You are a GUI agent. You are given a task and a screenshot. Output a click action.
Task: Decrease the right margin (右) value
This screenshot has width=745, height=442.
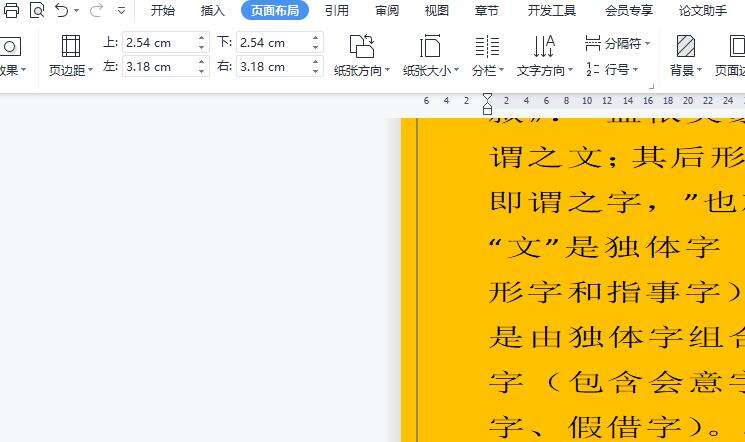[316, 71]
